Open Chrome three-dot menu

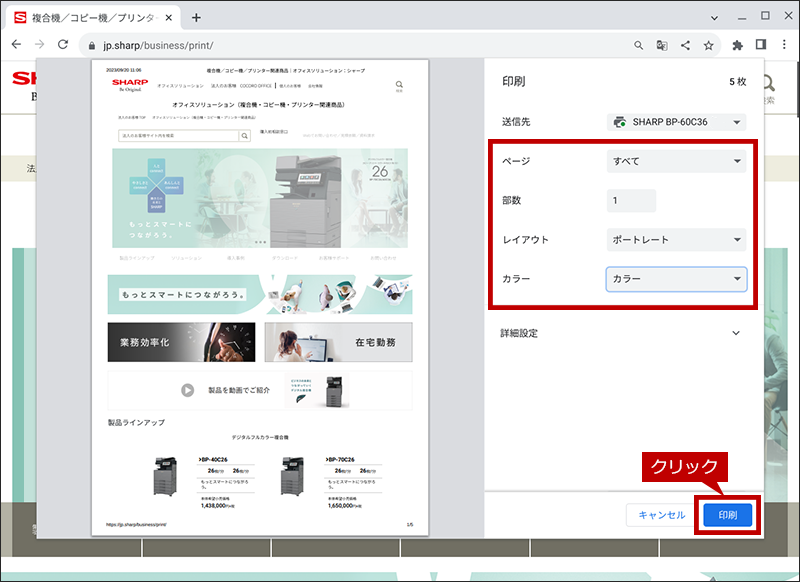pos(784,45)
